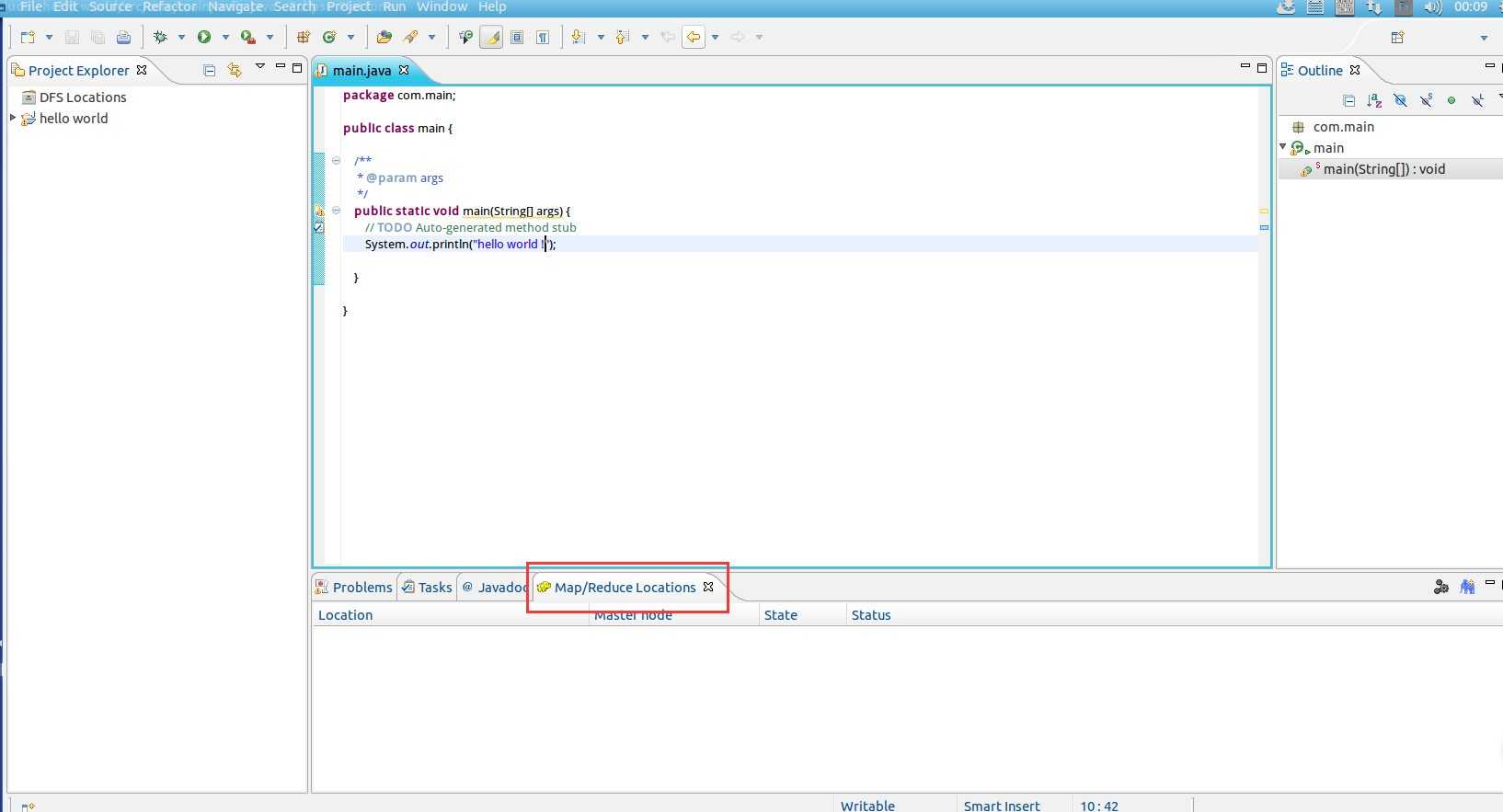The height and width of the screenshot is (812, 1503).
Task: Close the Map/Reduce Locations tab
Action: click(708, 587)
